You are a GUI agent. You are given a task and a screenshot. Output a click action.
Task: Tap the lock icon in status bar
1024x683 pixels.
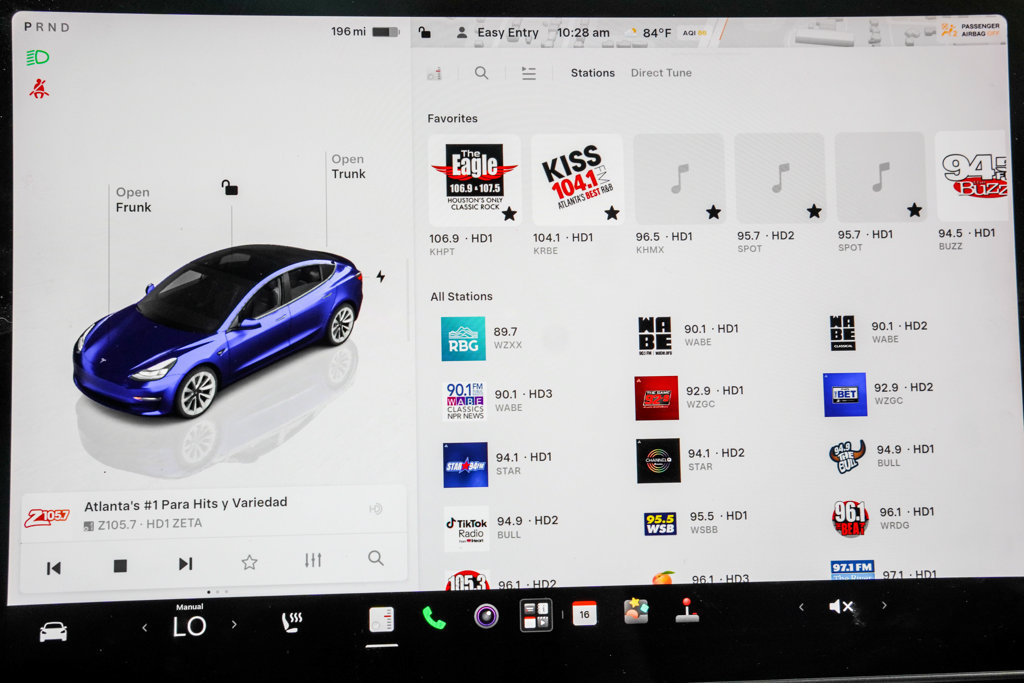pyautogui.click(x=424, y=32)
